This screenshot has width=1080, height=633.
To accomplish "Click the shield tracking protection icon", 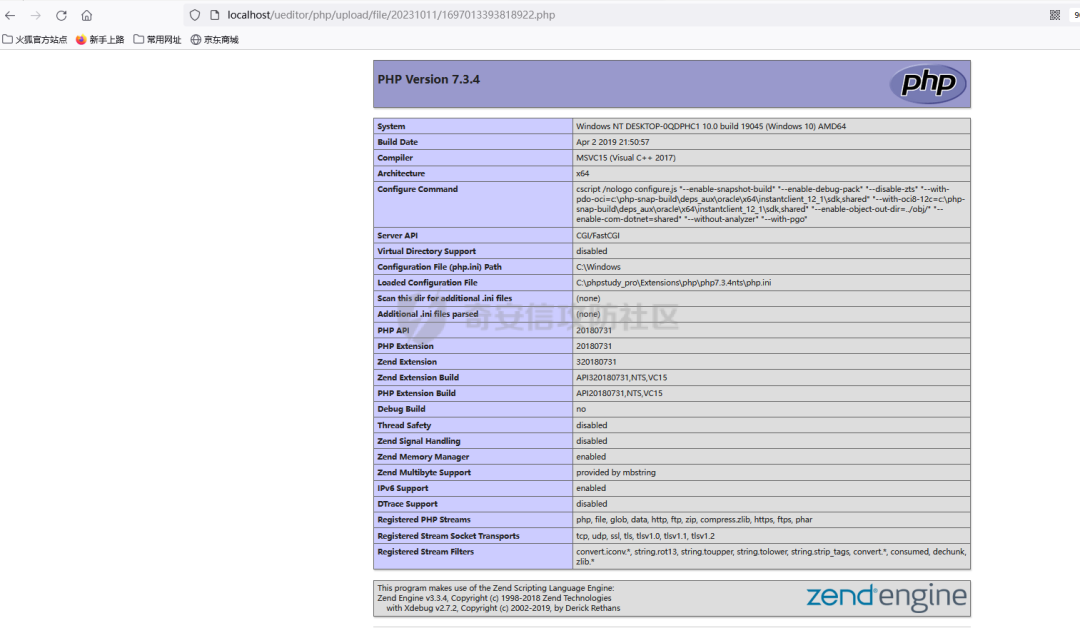I will click(195, 15).
